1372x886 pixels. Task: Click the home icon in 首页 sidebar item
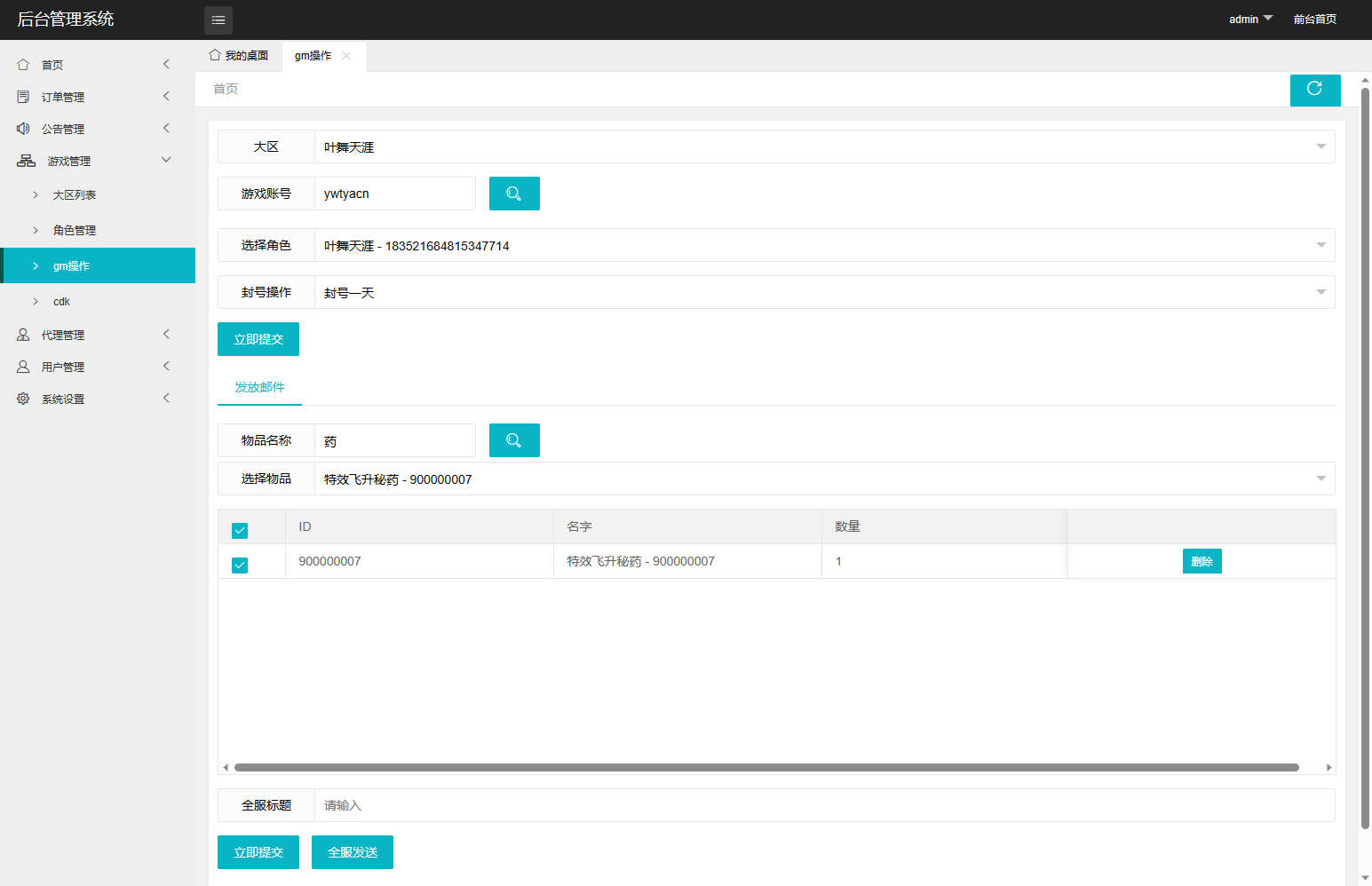tap(23, 64)
